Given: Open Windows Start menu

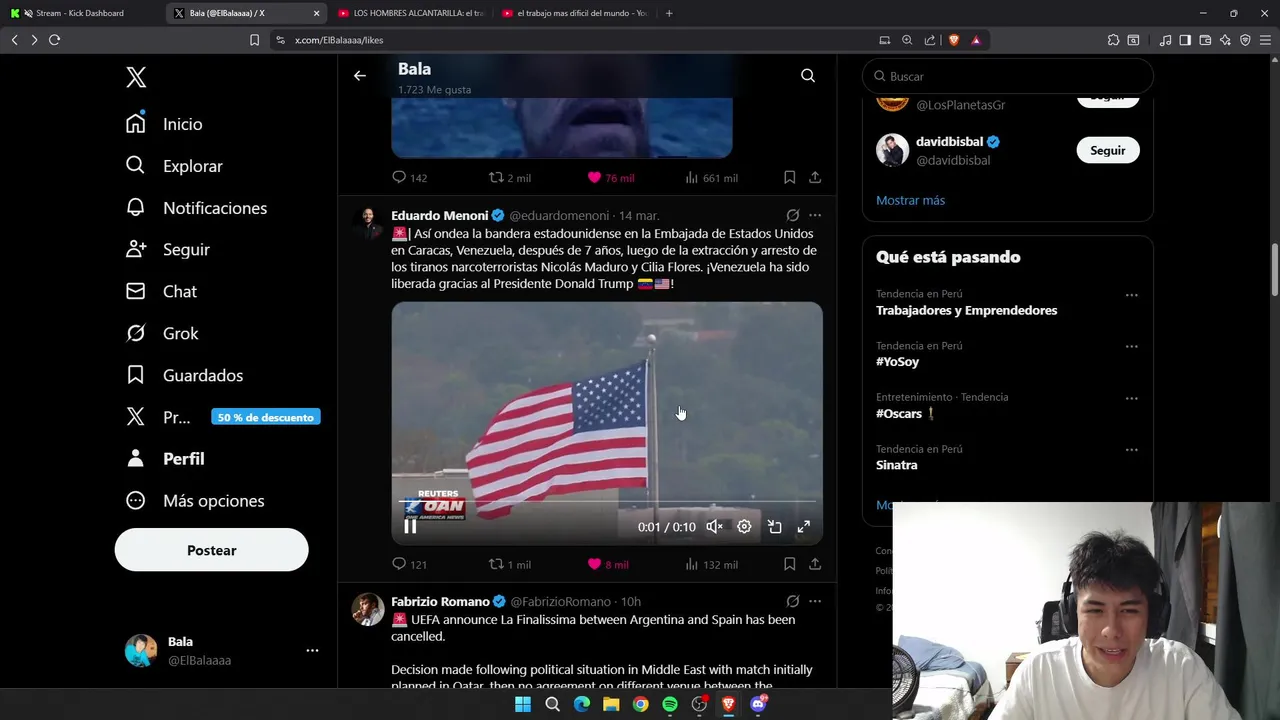Looking at the screenshot, I should pos(523,704).
